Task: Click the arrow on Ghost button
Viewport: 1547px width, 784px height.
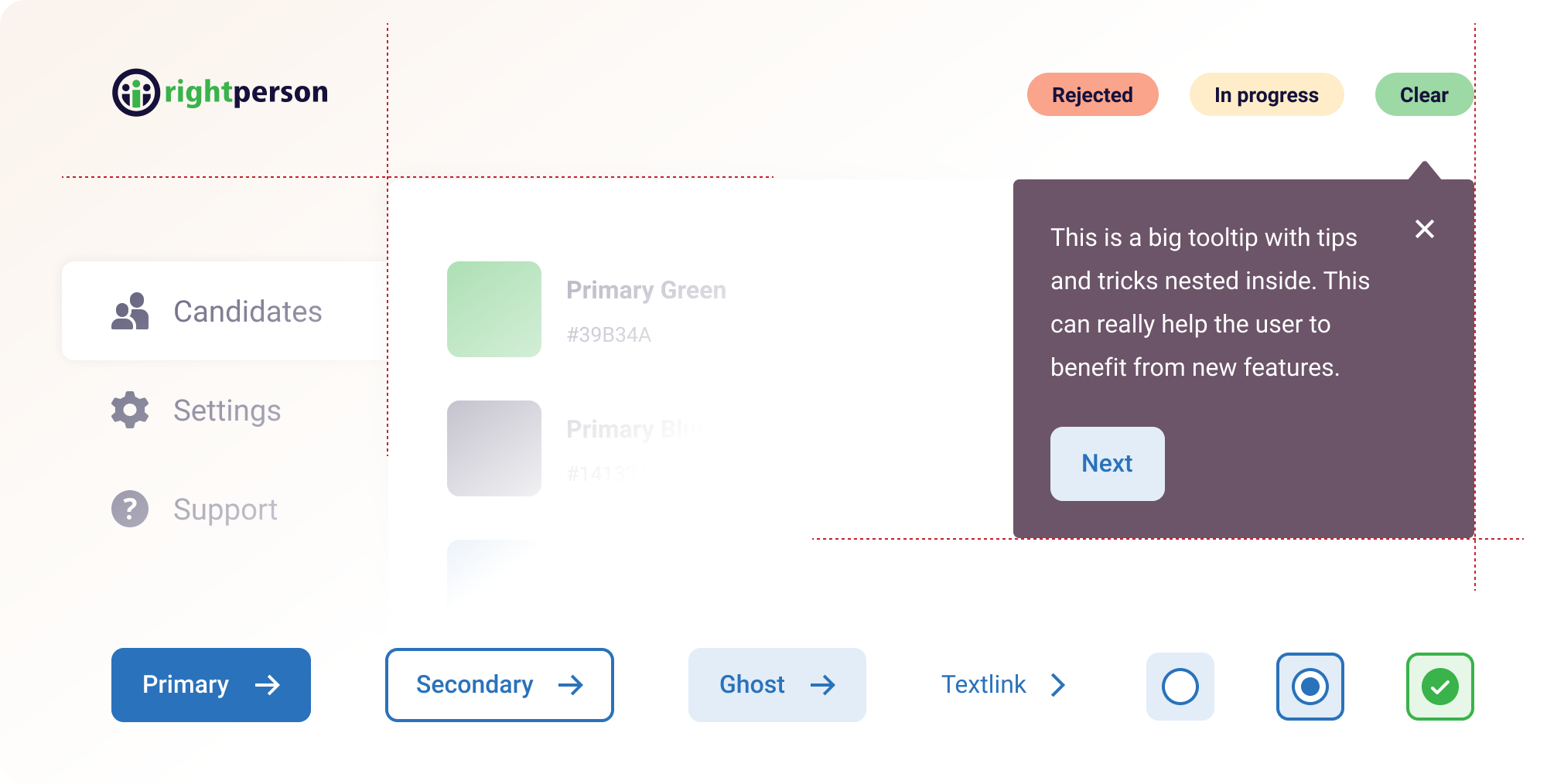Action: pos(823,685)
